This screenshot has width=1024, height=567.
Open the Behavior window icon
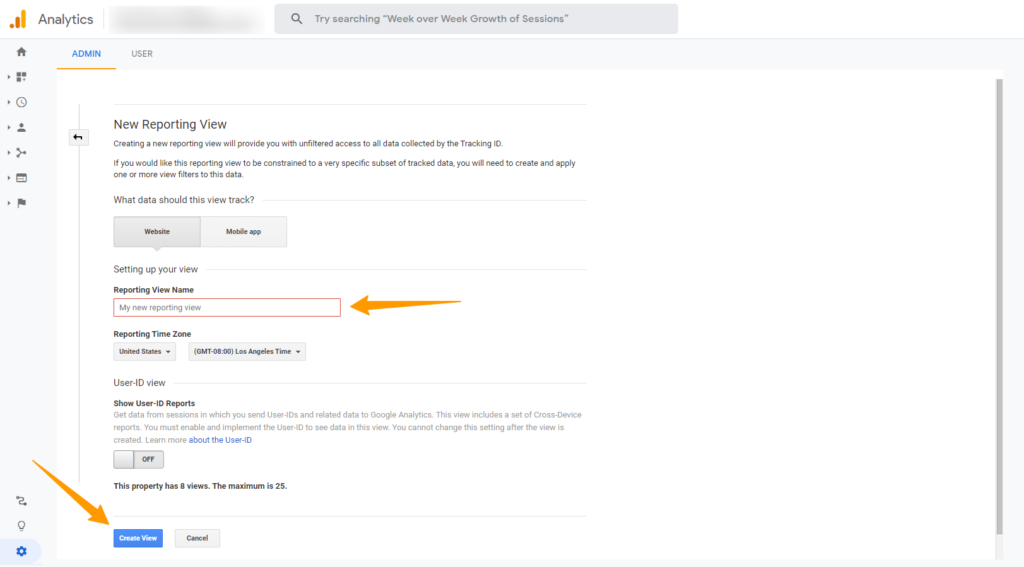pyautogui.click(x=22, y=178)
